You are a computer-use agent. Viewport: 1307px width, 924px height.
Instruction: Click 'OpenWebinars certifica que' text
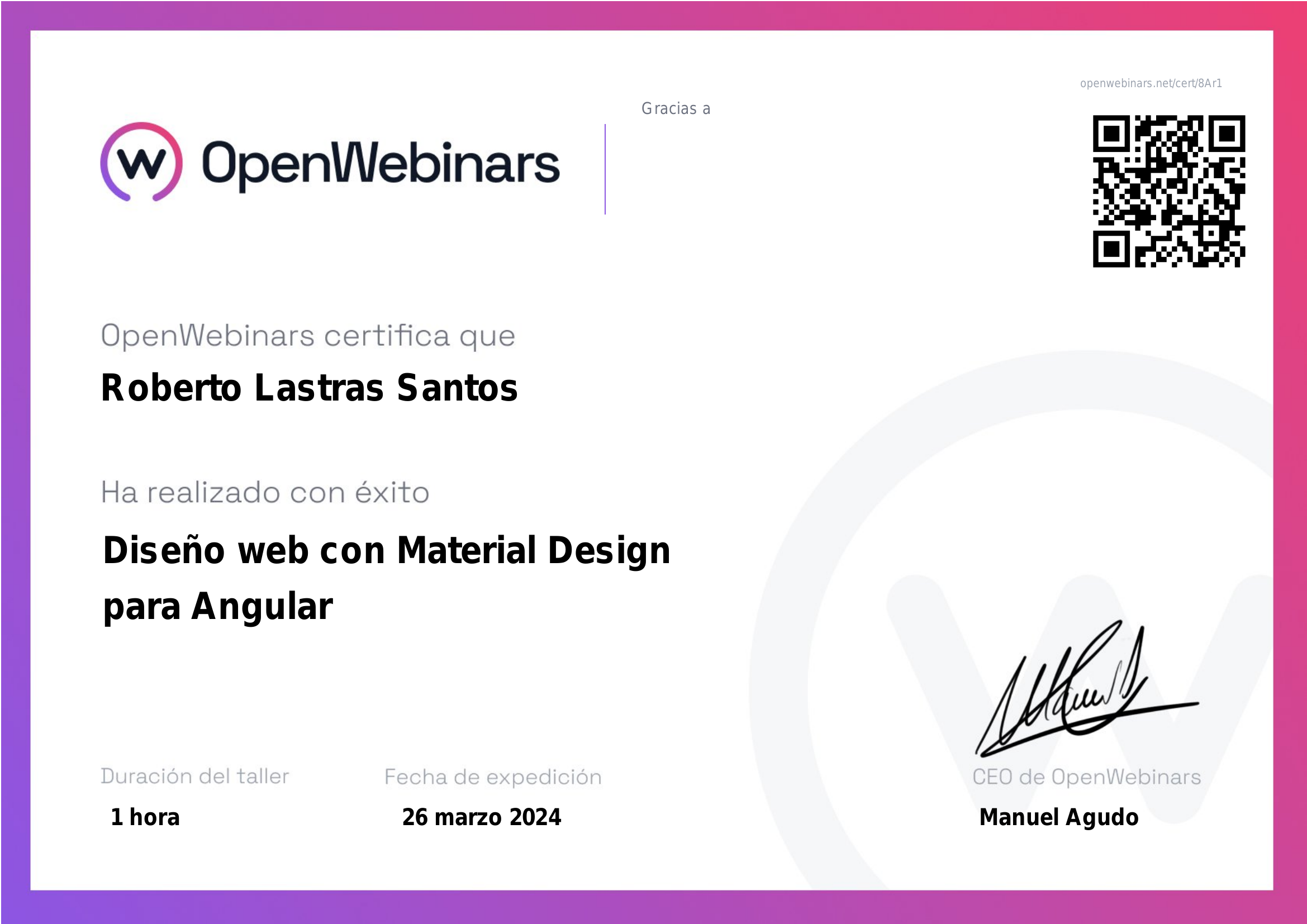(x=308, y=336)
